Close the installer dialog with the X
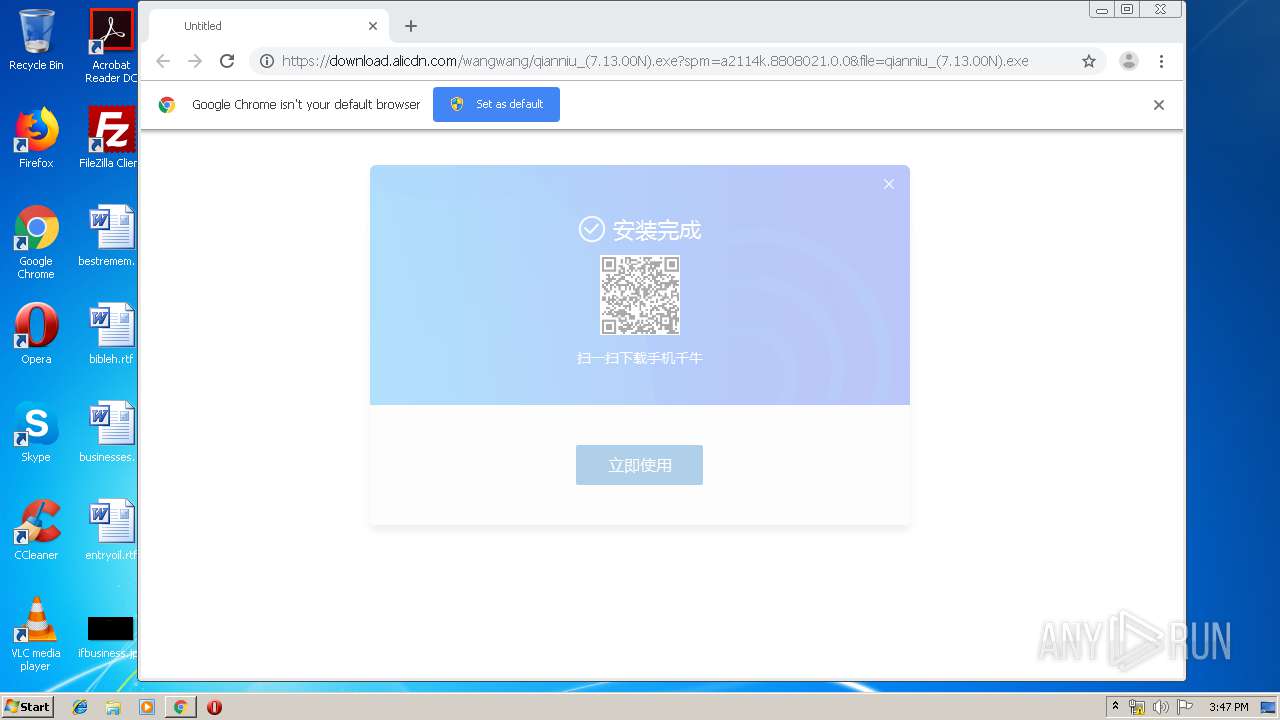1280x720 pixels. (889, 184)
